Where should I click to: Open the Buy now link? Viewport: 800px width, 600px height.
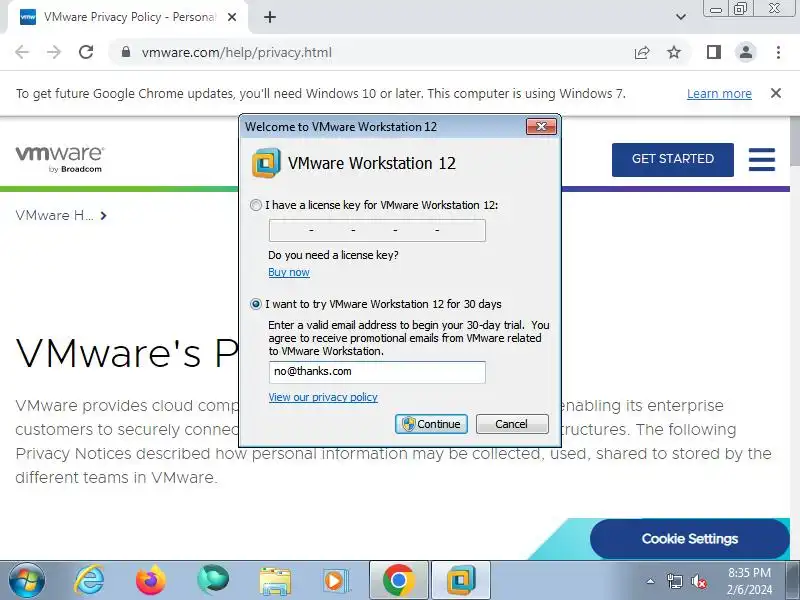click(289, 272)
